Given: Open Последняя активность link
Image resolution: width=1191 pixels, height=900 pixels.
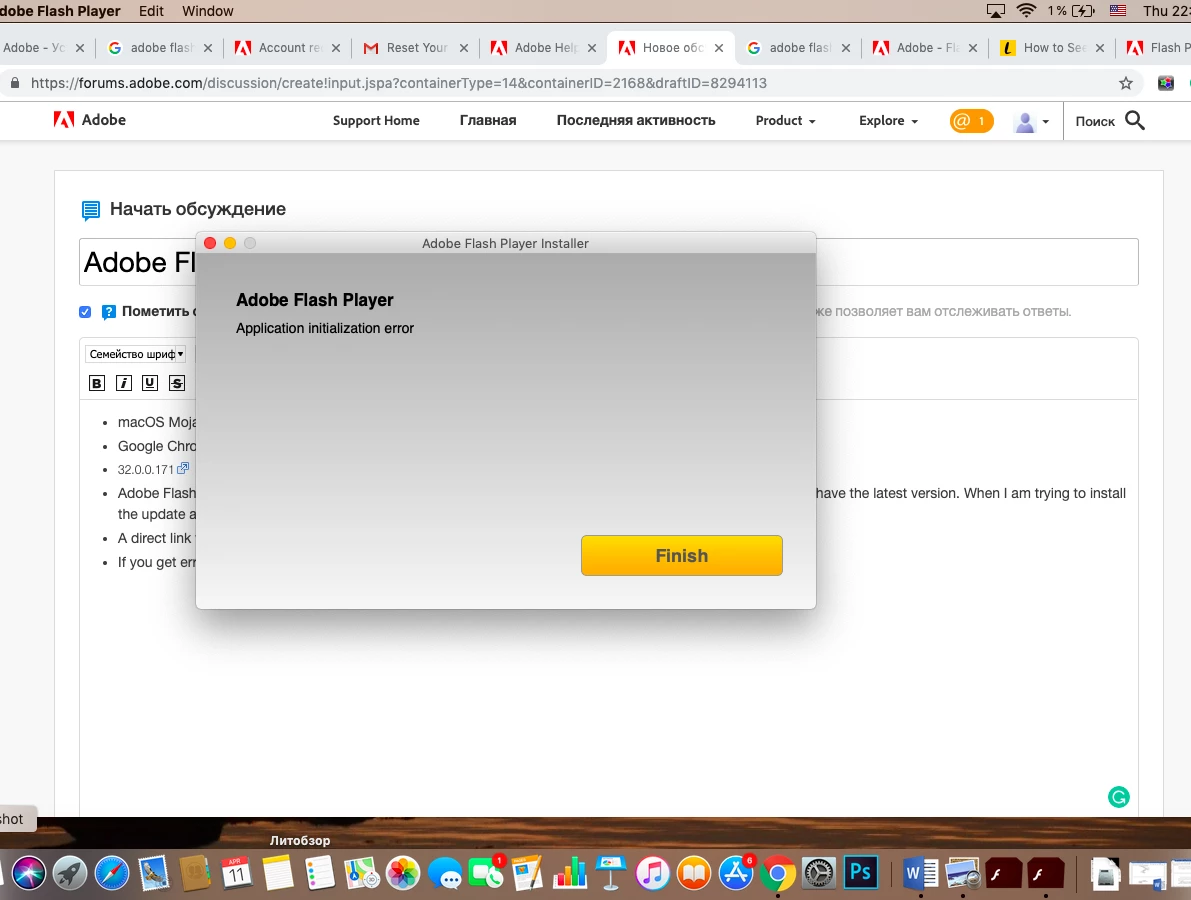Looking at the screenshot, I should click(636, 121).
